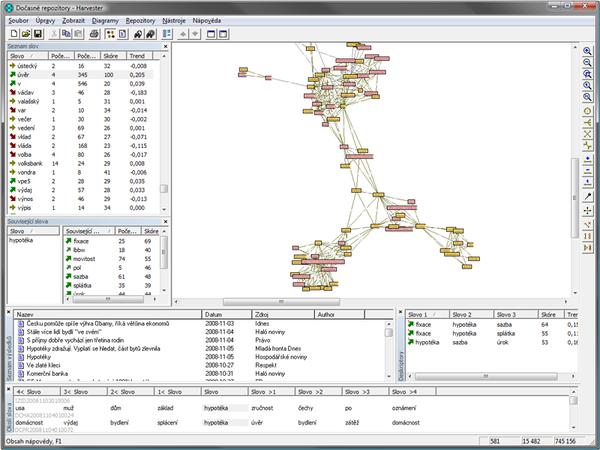The height and width of the screenshot is (450, 600).
Task: Select the word row 'volksbank'
Action: tap(80, 163)
